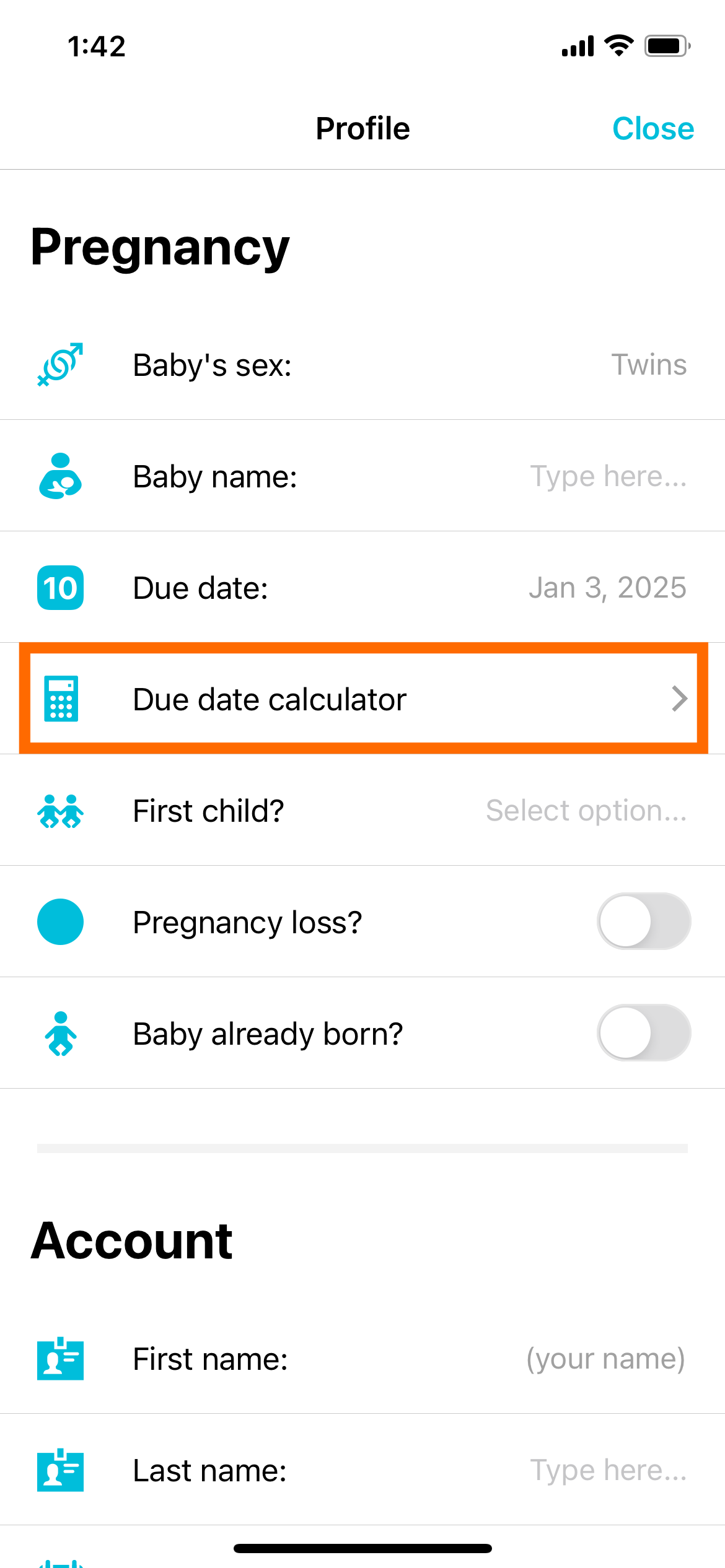Enter text in Last name field

(x=607, y=1470)
